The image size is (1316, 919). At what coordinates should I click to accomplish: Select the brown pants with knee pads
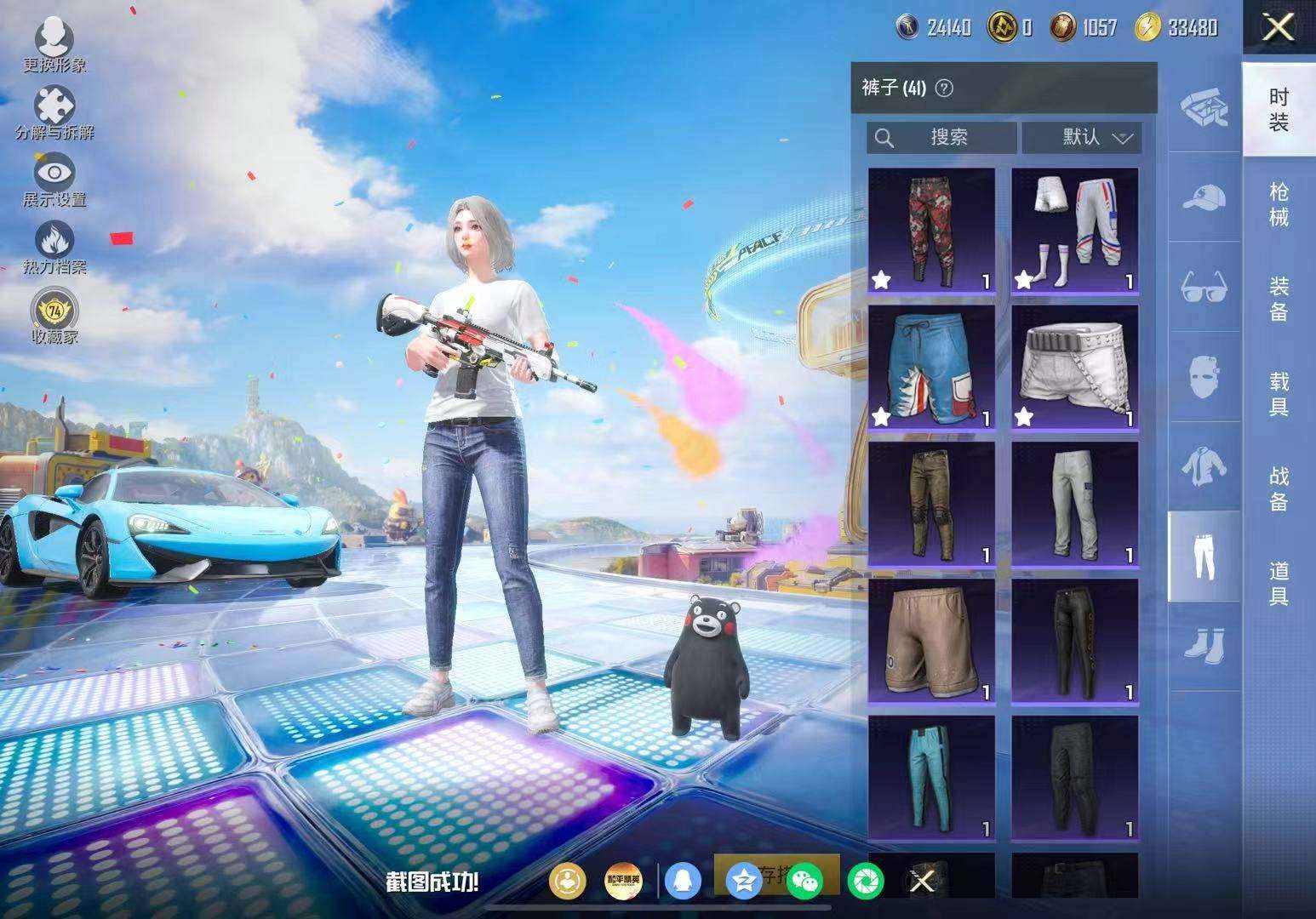pyautogui.click(x=931, y=505)
